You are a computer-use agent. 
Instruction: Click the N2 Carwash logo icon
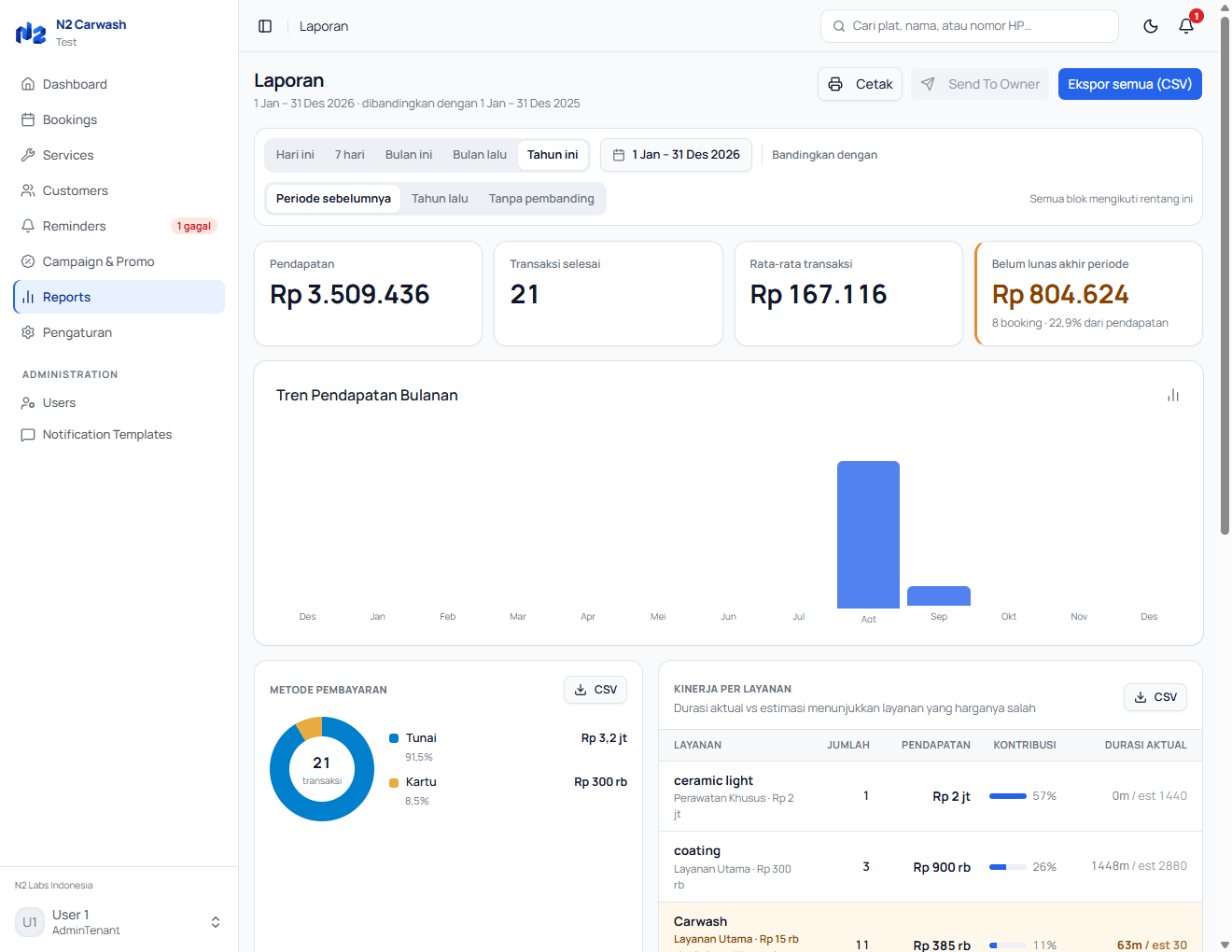pyautogui.click(x=31, y=33)
